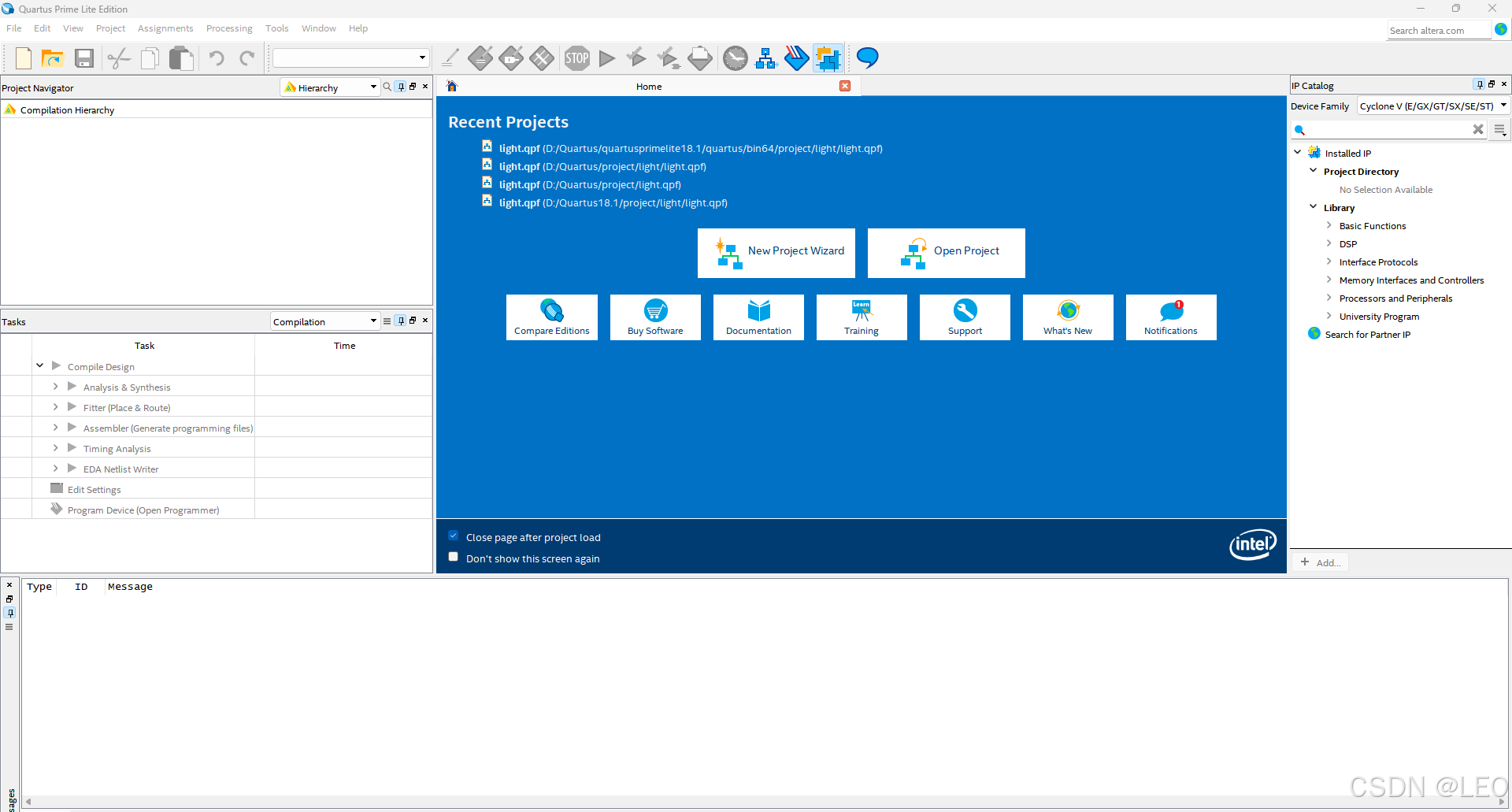Viewport: 1512px width, 812px height.
Task: Click the Redo arrow icon
Action: point(247,58)
